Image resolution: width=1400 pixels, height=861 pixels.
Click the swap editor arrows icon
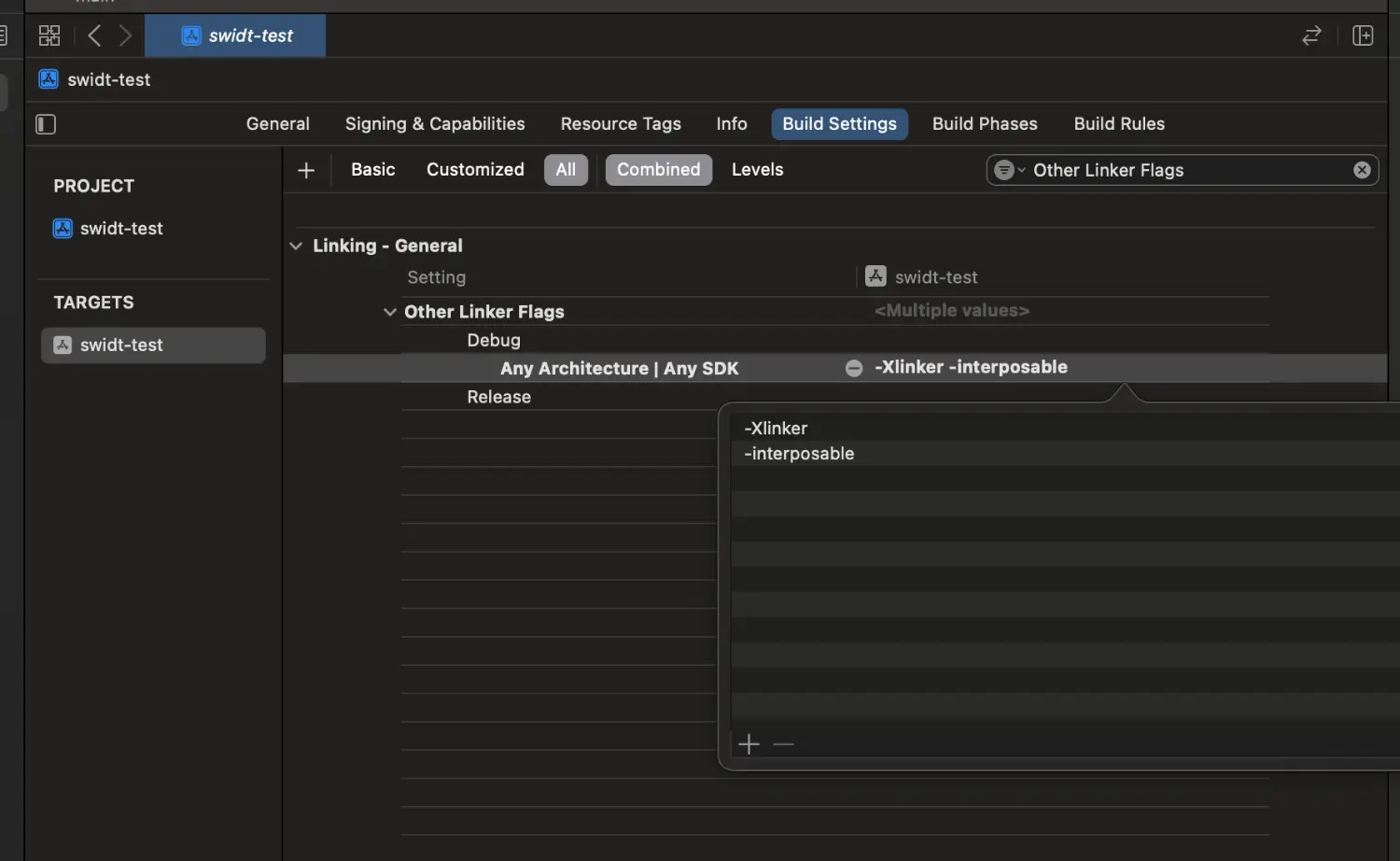click(x=1311, y=35)
